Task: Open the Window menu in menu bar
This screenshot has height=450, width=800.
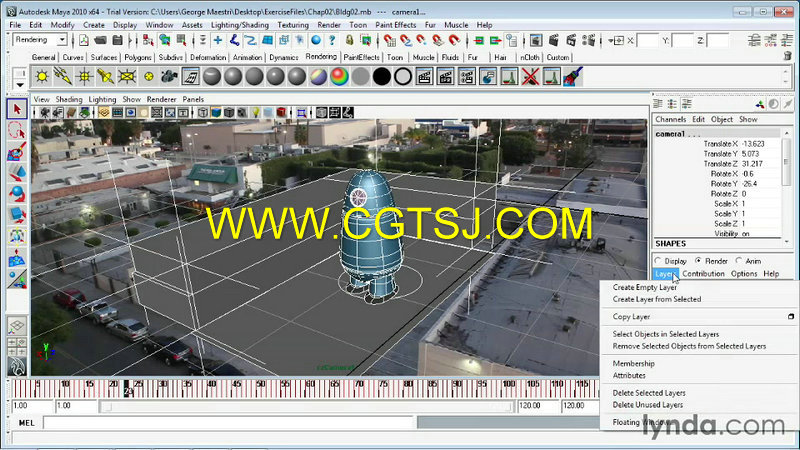Action: [x=159, y=25]
